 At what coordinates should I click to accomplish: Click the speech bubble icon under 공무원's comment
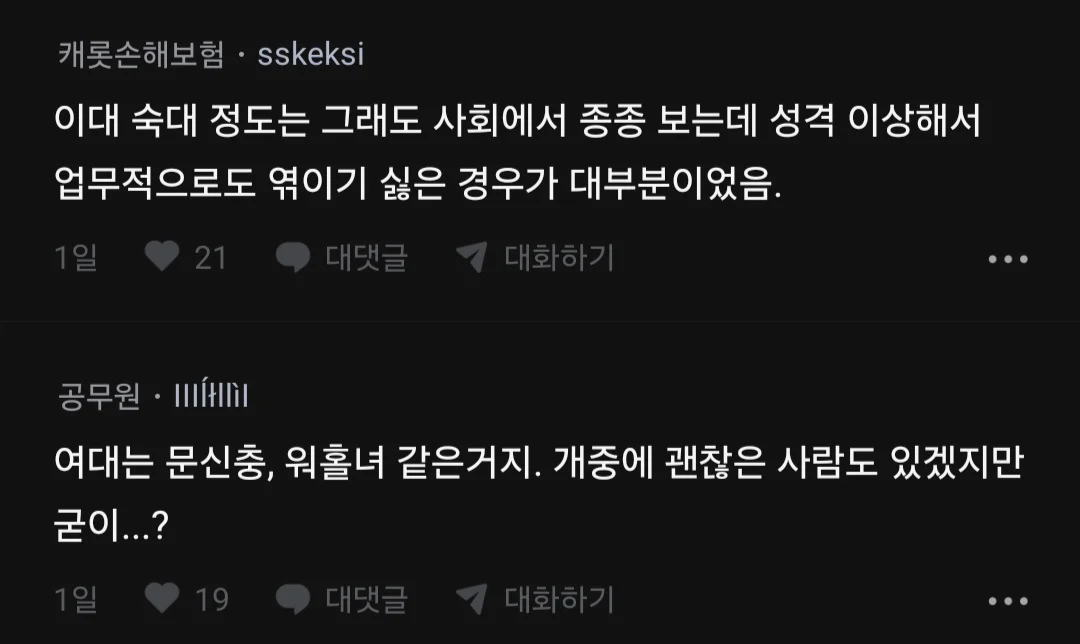293,599
